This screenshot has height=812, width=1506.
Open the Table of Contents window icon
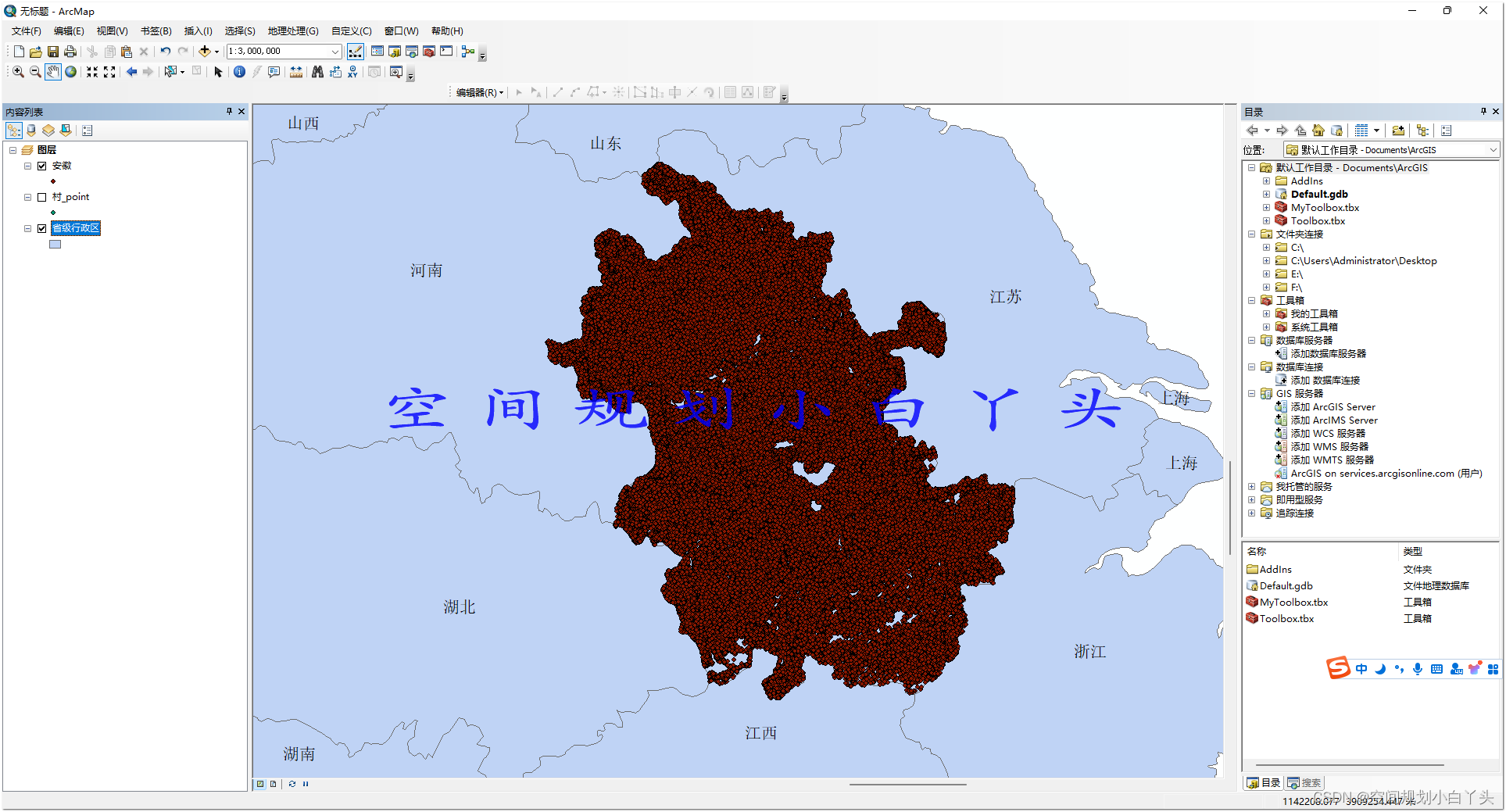377,52
